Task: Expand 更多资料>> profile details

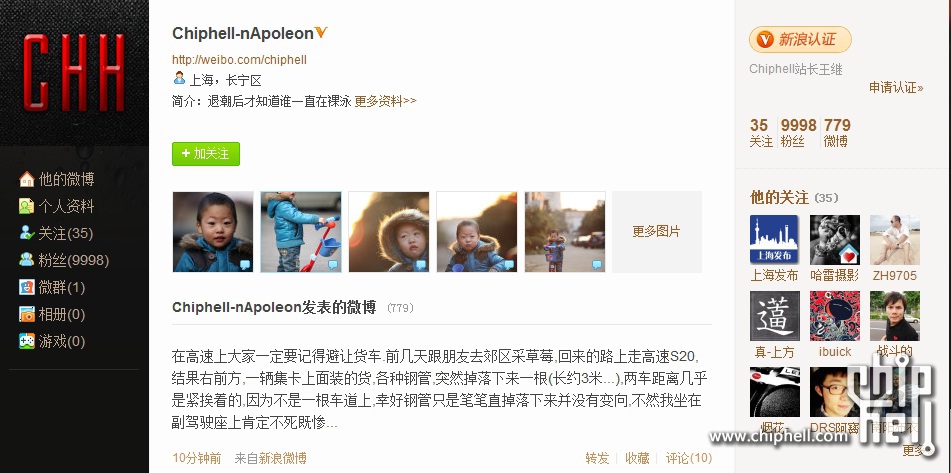Action: [386, 101]
